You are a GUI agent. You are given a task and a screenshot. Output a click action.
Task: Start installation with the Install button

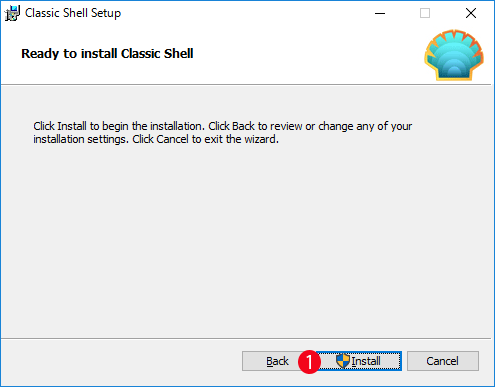(x=359, y=361)
